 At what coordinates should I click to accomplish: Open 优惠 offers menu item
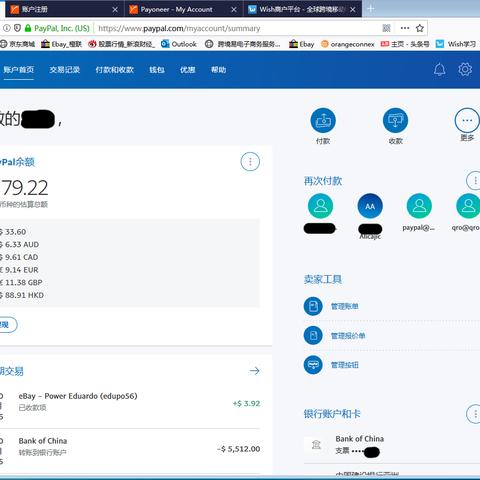pyautogui.click(x=187, y=70)
